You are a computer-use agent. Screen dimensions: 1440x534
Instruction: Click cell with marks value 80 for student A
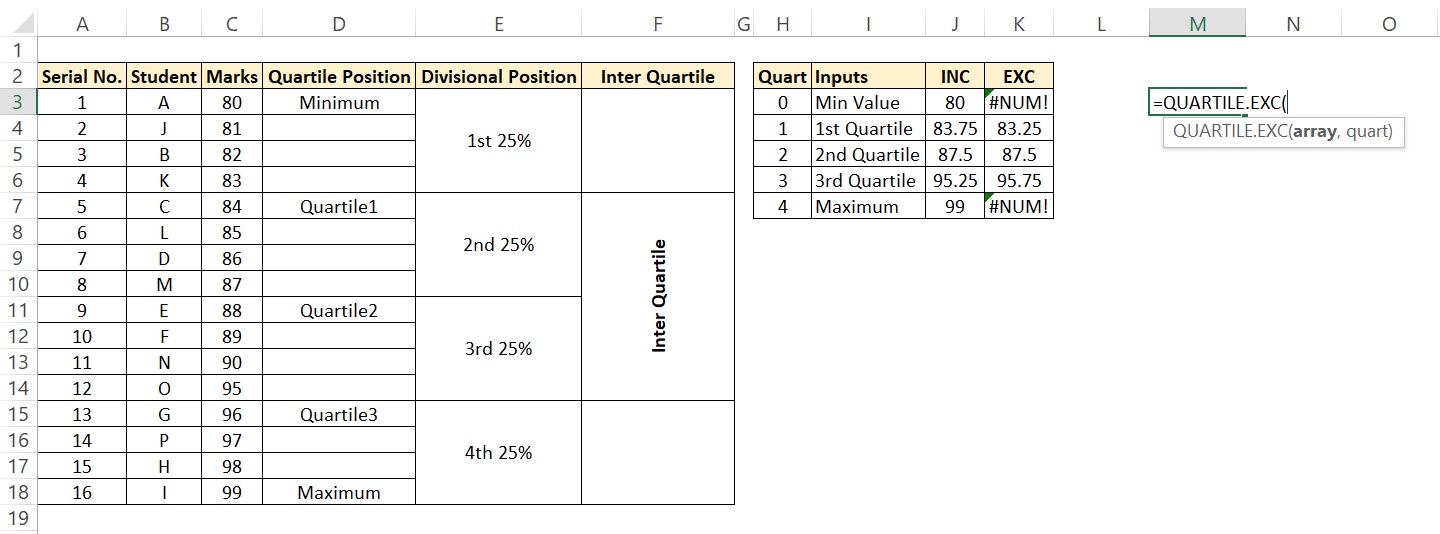(x=232, y=102)
